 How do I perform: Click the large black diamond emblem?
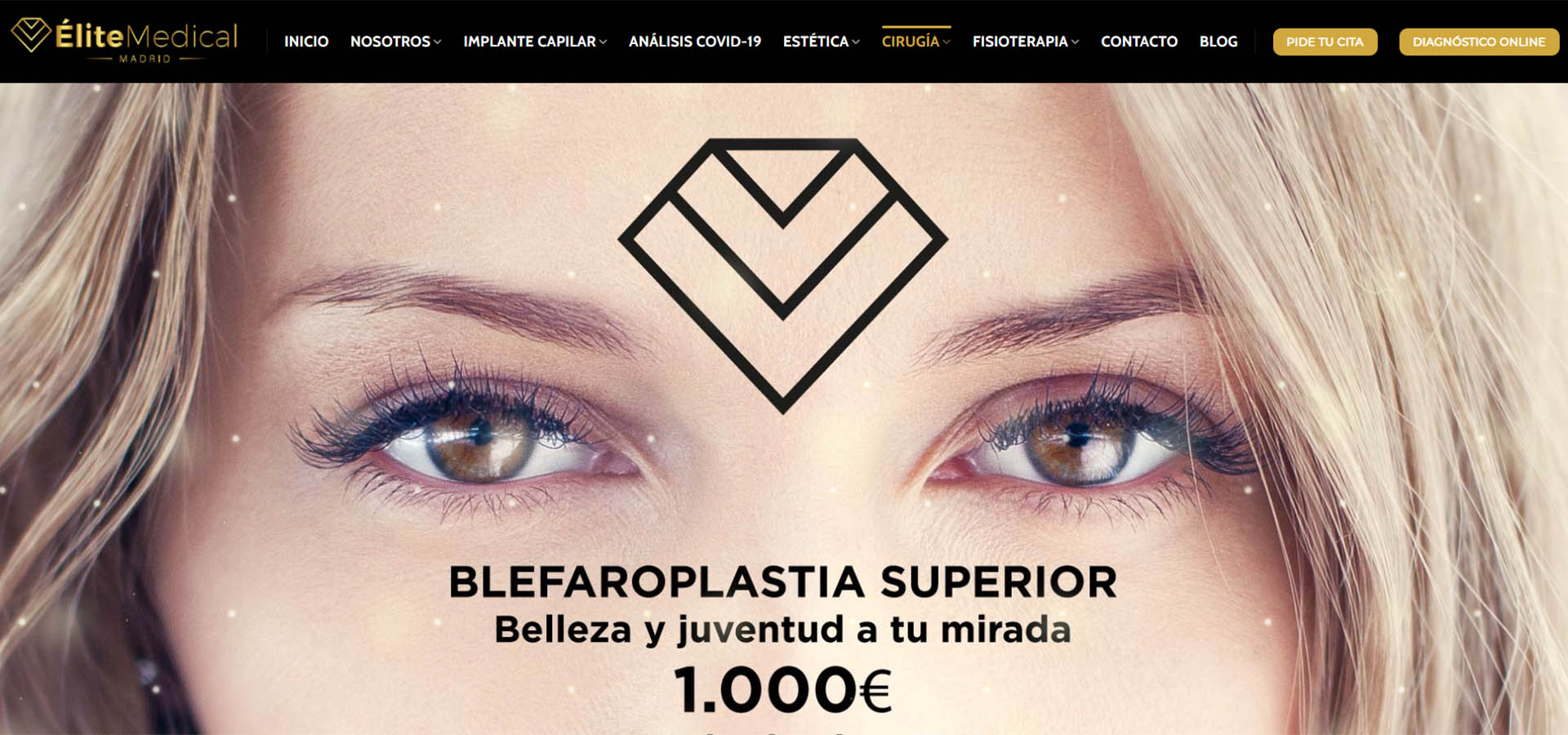(x=783, y=276)
